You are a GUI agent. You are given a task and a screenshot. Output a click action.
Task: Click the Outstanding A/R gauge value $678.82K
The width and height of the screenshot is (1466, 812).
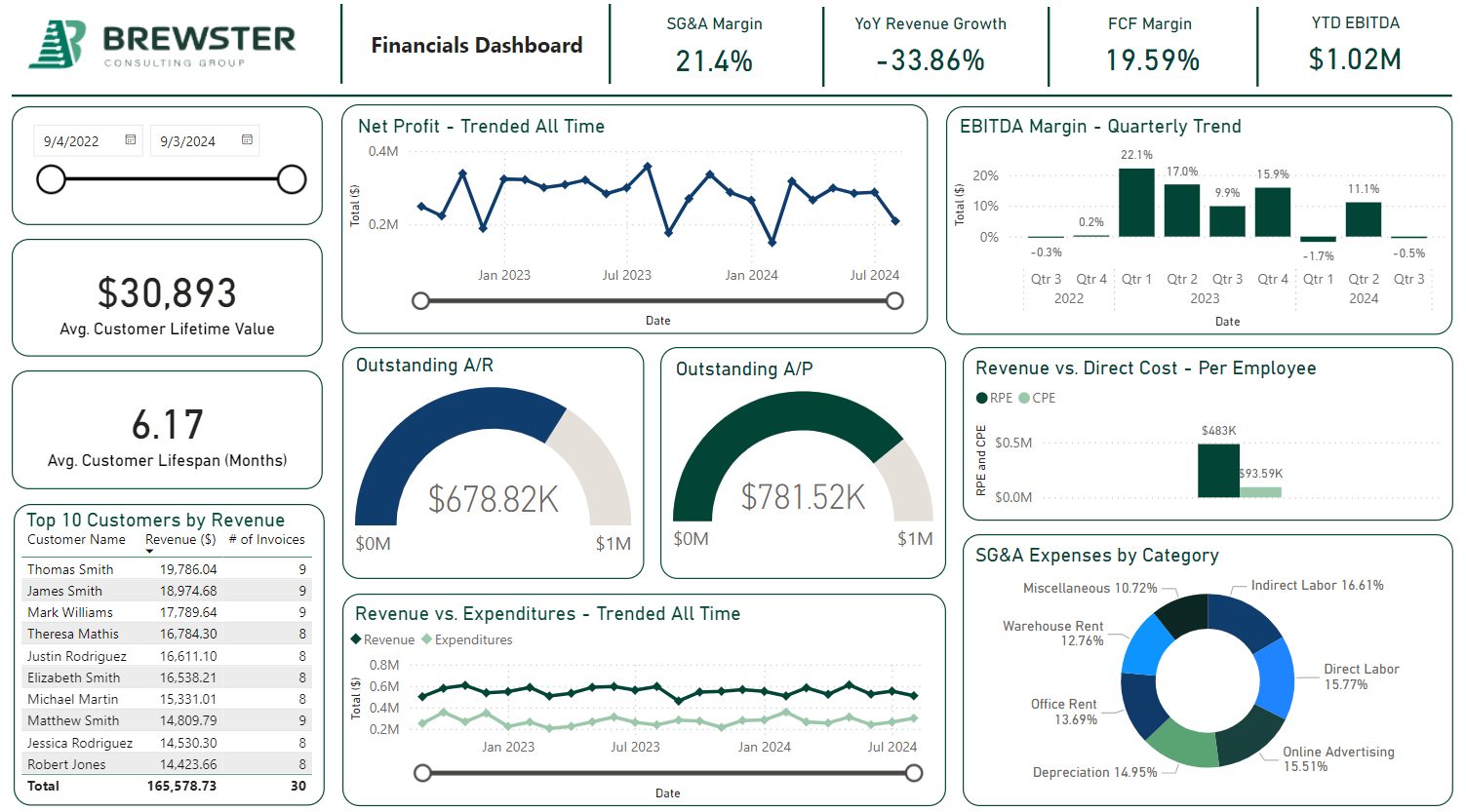[493, 499]
